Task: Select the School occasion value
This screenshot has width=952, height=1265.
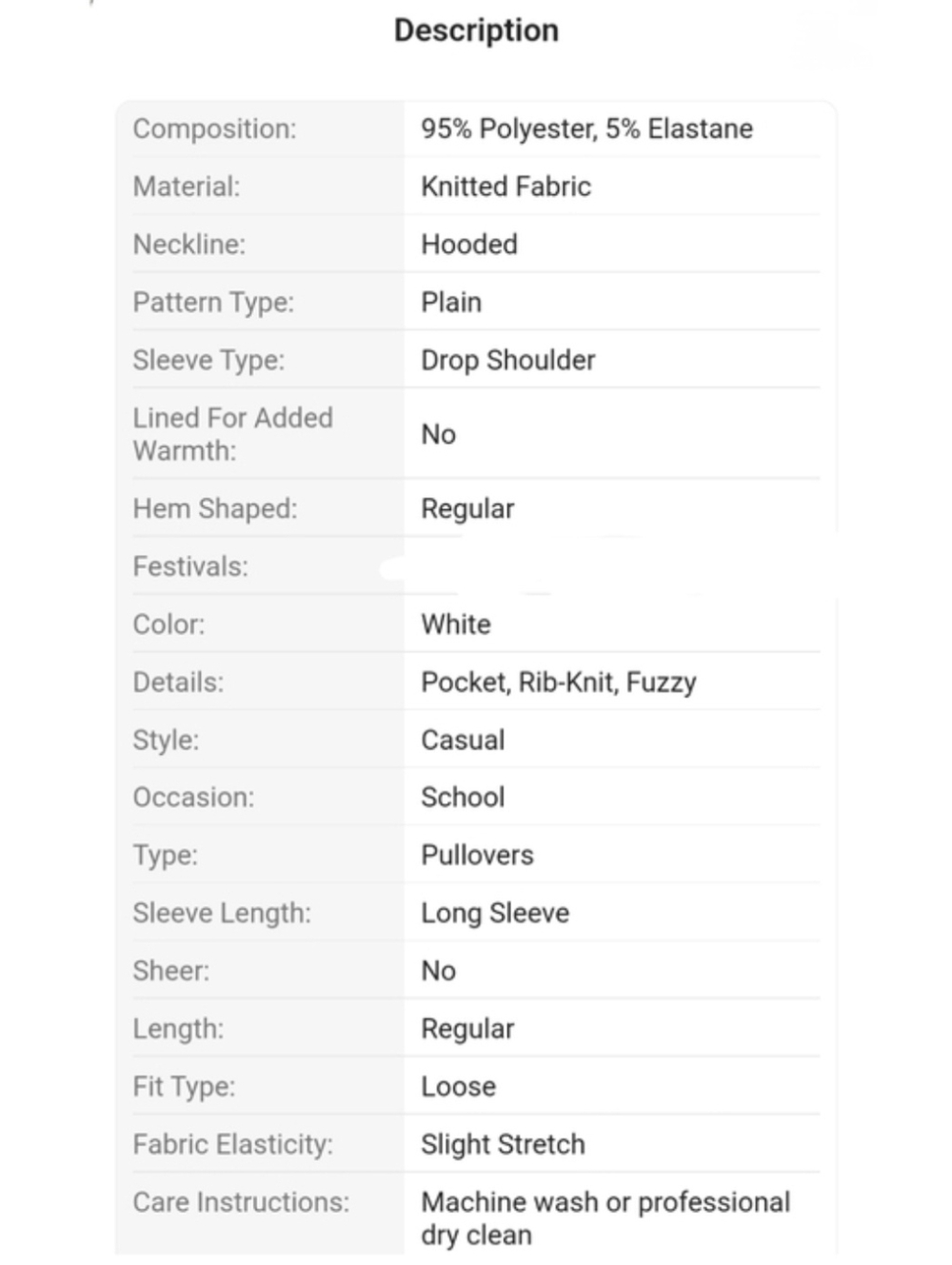Action: click(463, 798)
